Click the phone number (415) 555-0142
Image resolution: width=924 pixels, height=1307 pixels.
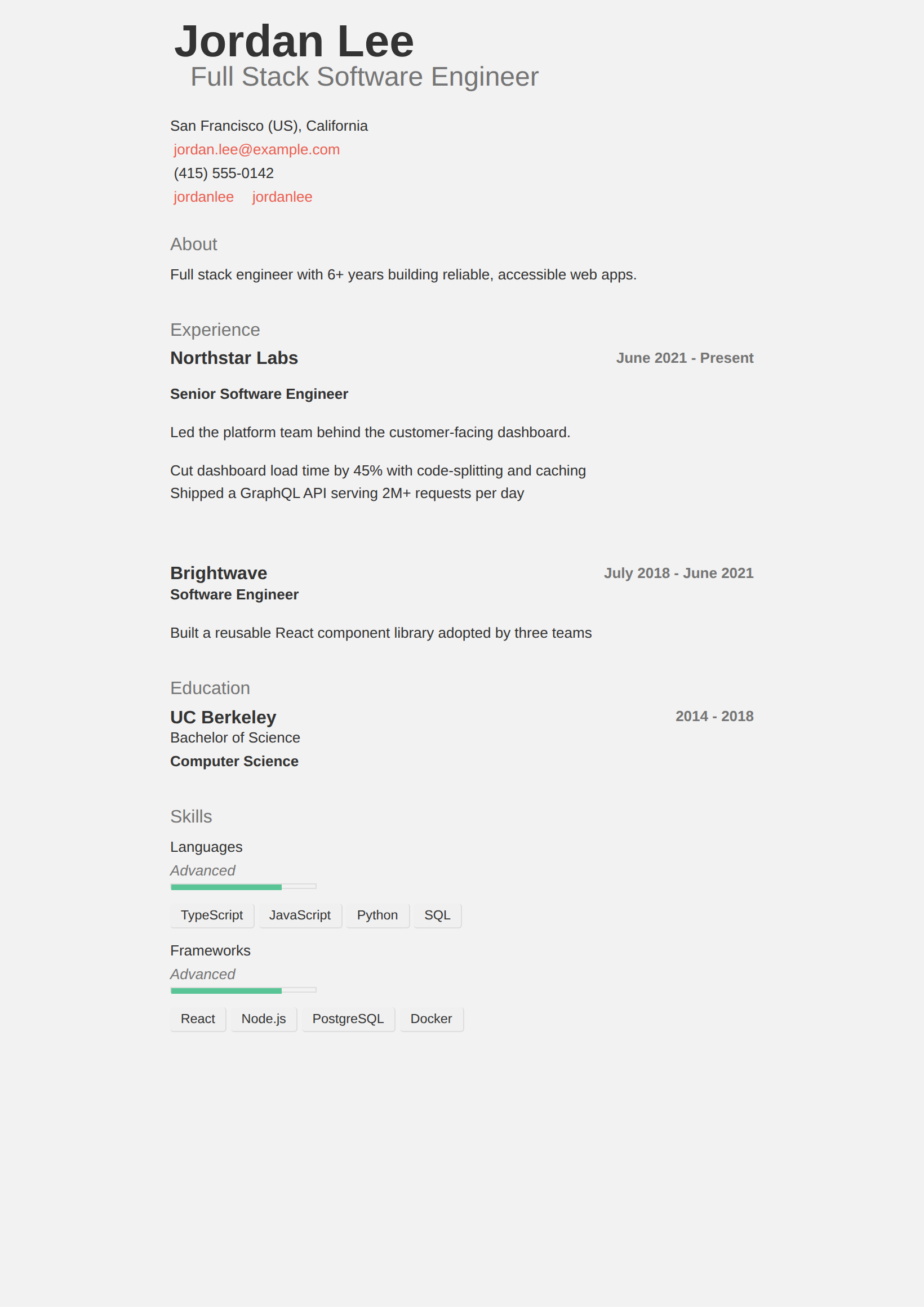pyautogui.click(x=224, y=173)
